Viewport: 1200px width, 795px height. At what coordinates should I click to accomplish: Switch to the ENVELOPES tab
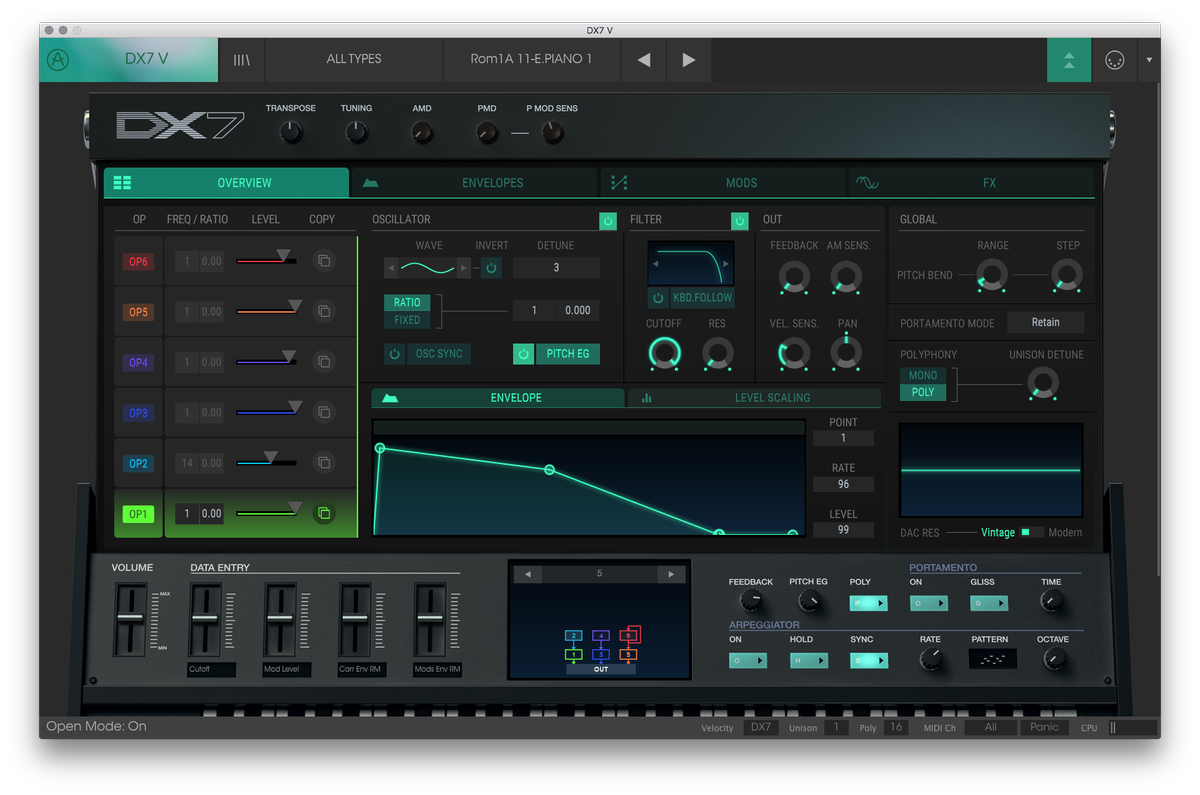[475, 183]
